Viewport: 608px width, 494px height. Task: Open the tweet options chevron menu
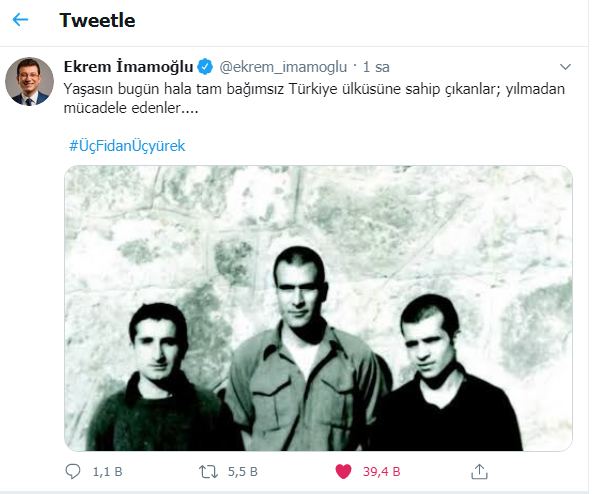click(x=565, y=67)
